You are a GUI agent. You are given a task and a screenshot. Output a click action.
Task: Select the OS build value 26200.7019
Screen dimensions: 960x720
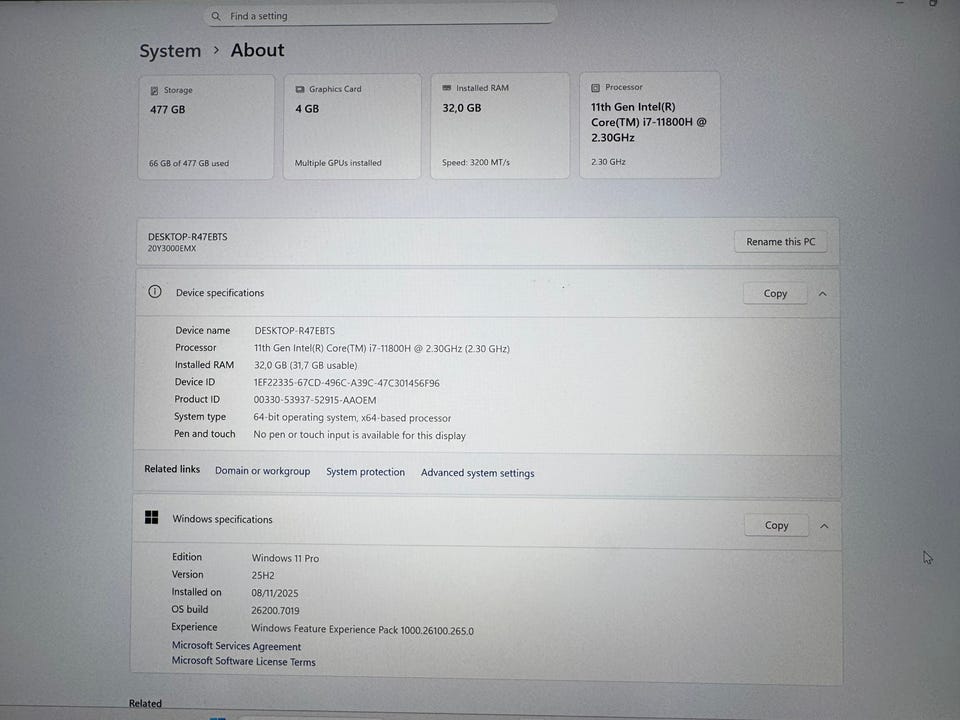(275, 610)
